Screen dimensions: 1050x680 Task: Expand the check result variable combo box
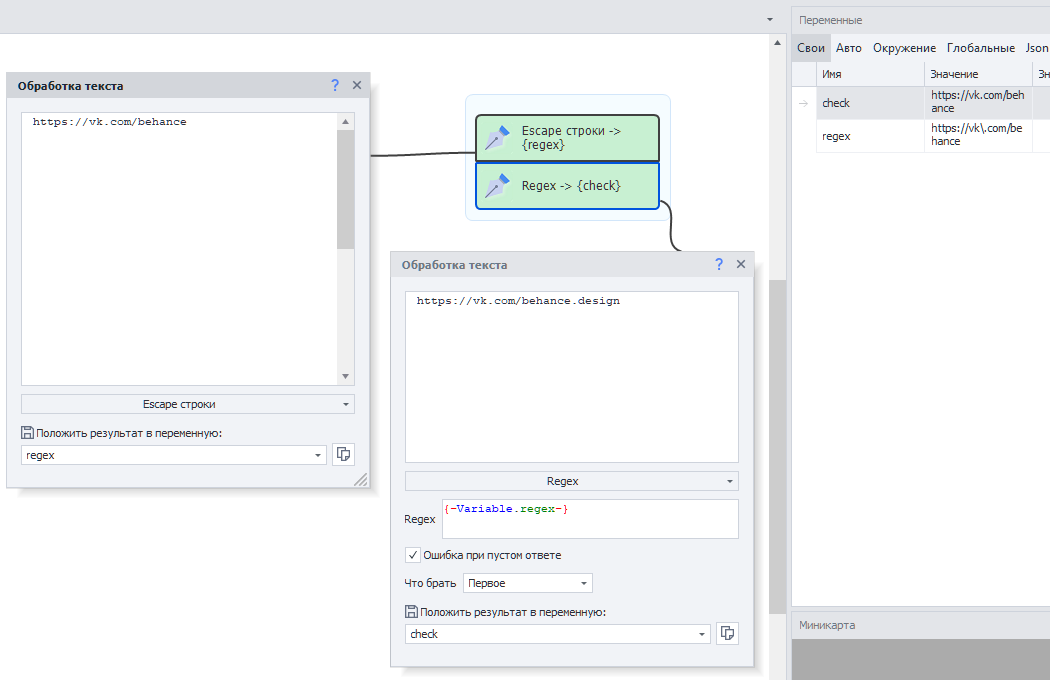702,634
